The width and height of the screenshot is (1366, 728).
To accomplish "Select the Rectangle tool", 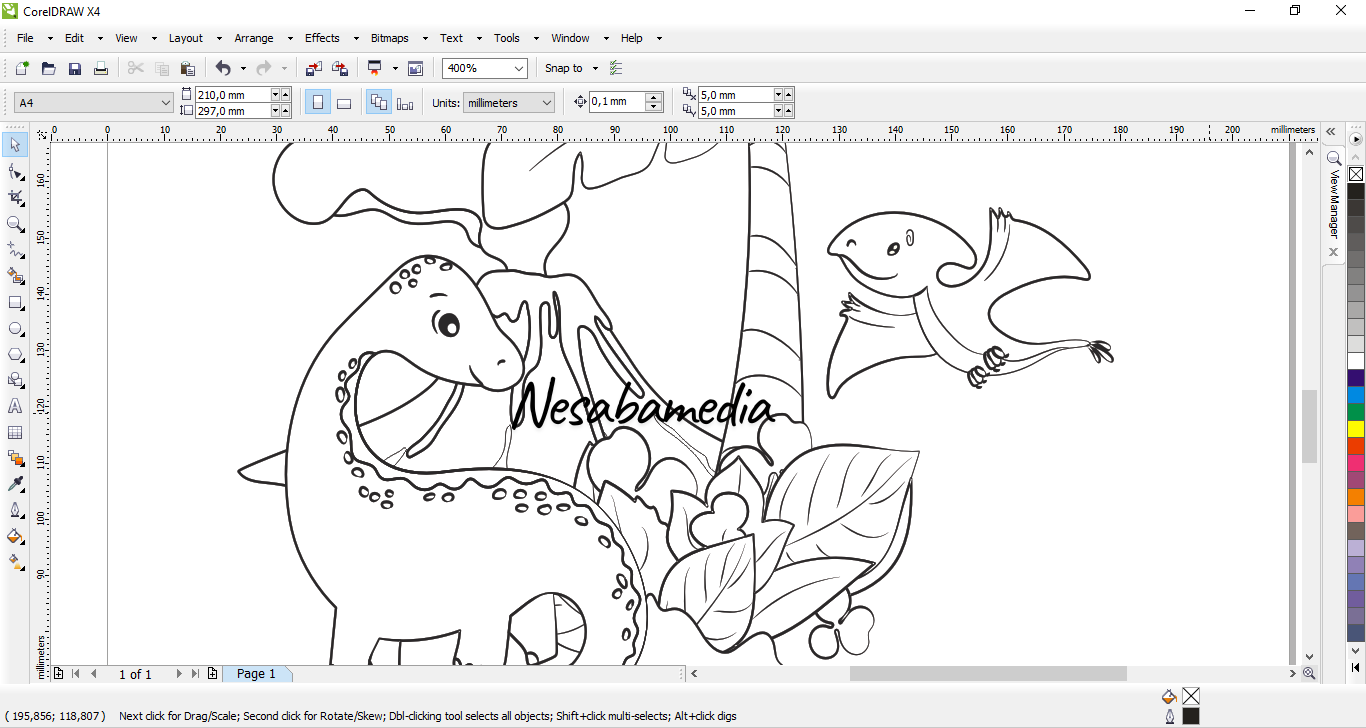I will click(15, 302).
